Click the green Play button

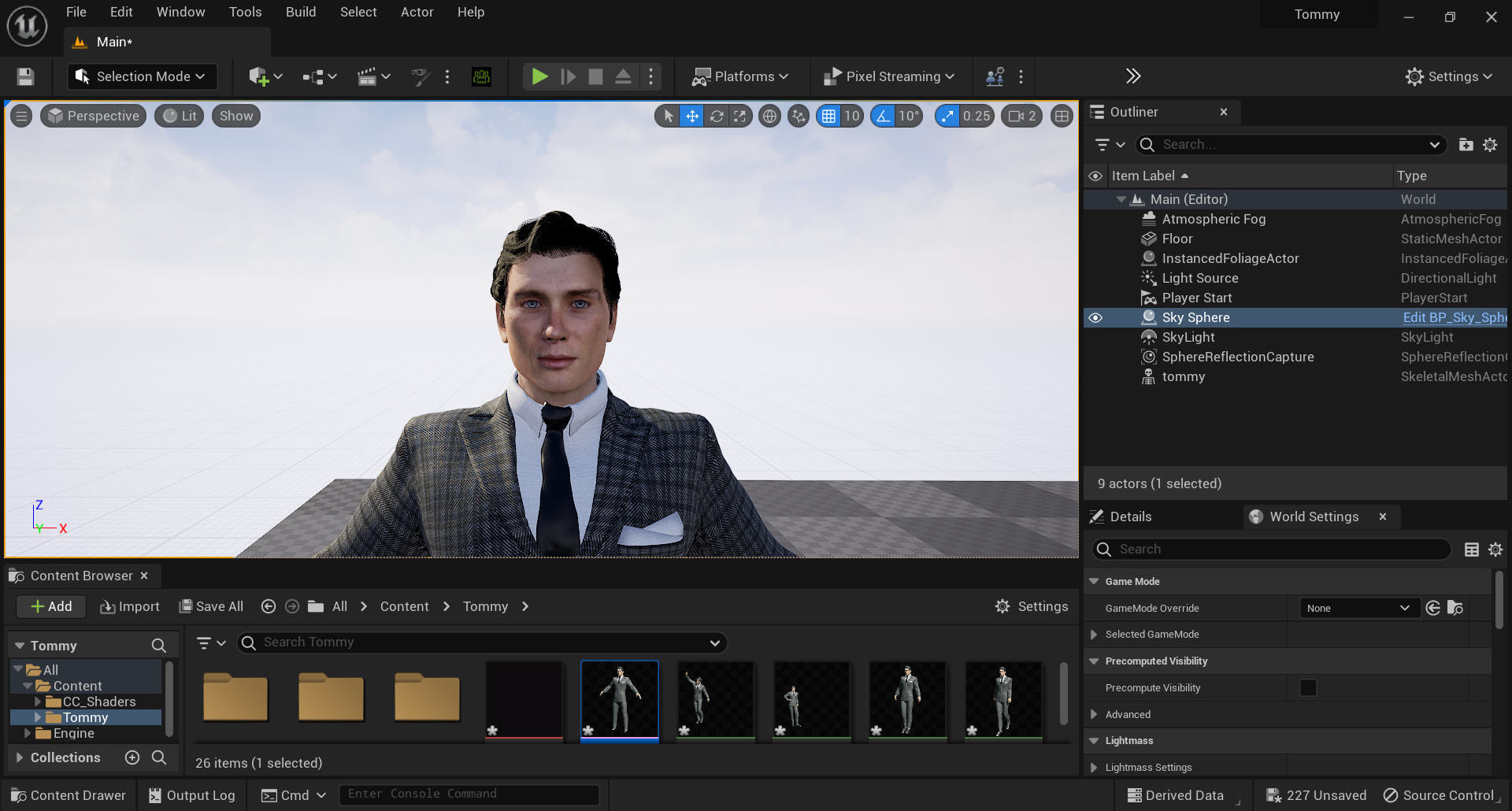[539, 76]
